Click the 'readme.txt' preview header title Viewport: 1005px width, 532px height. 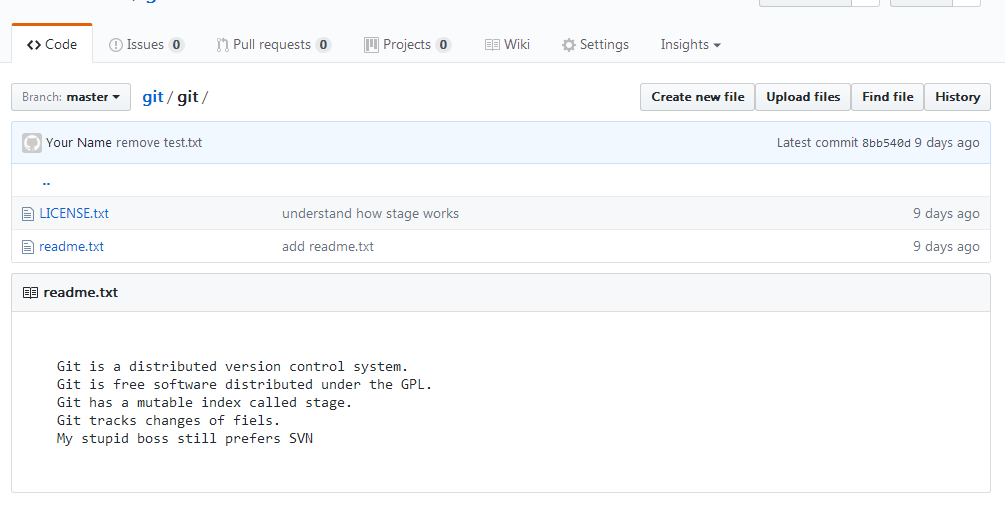[x=81, y=292]
